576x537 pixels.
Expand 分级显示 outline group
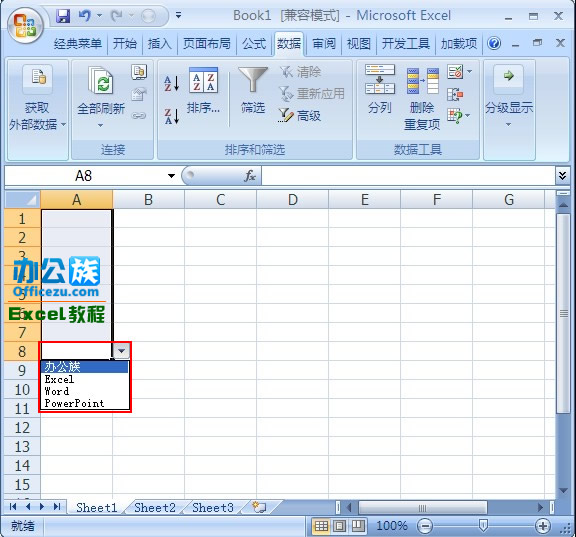509,97
